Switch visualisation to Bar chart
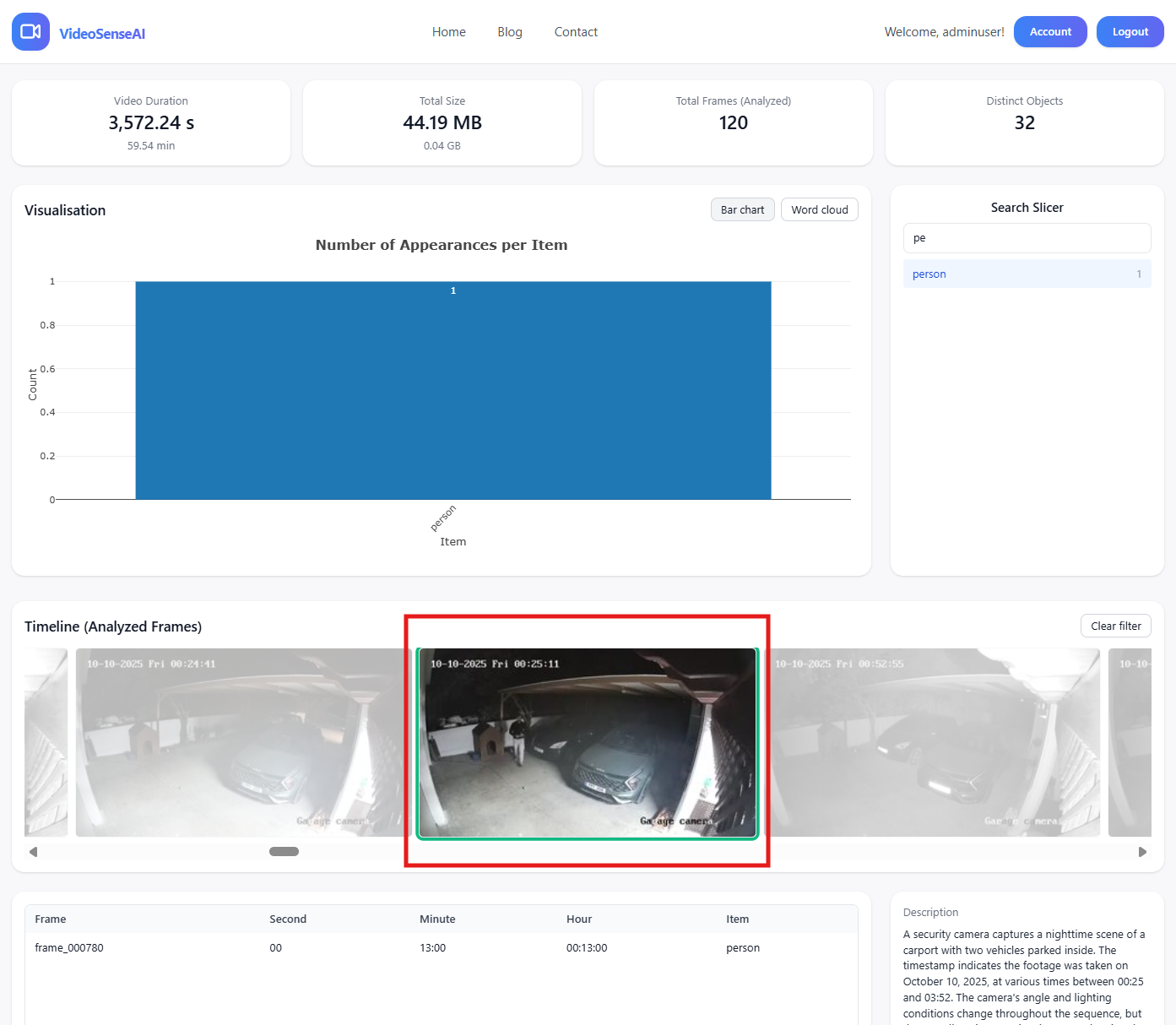The height and width of the screenshot is (1025, 1176). point(742,209)
